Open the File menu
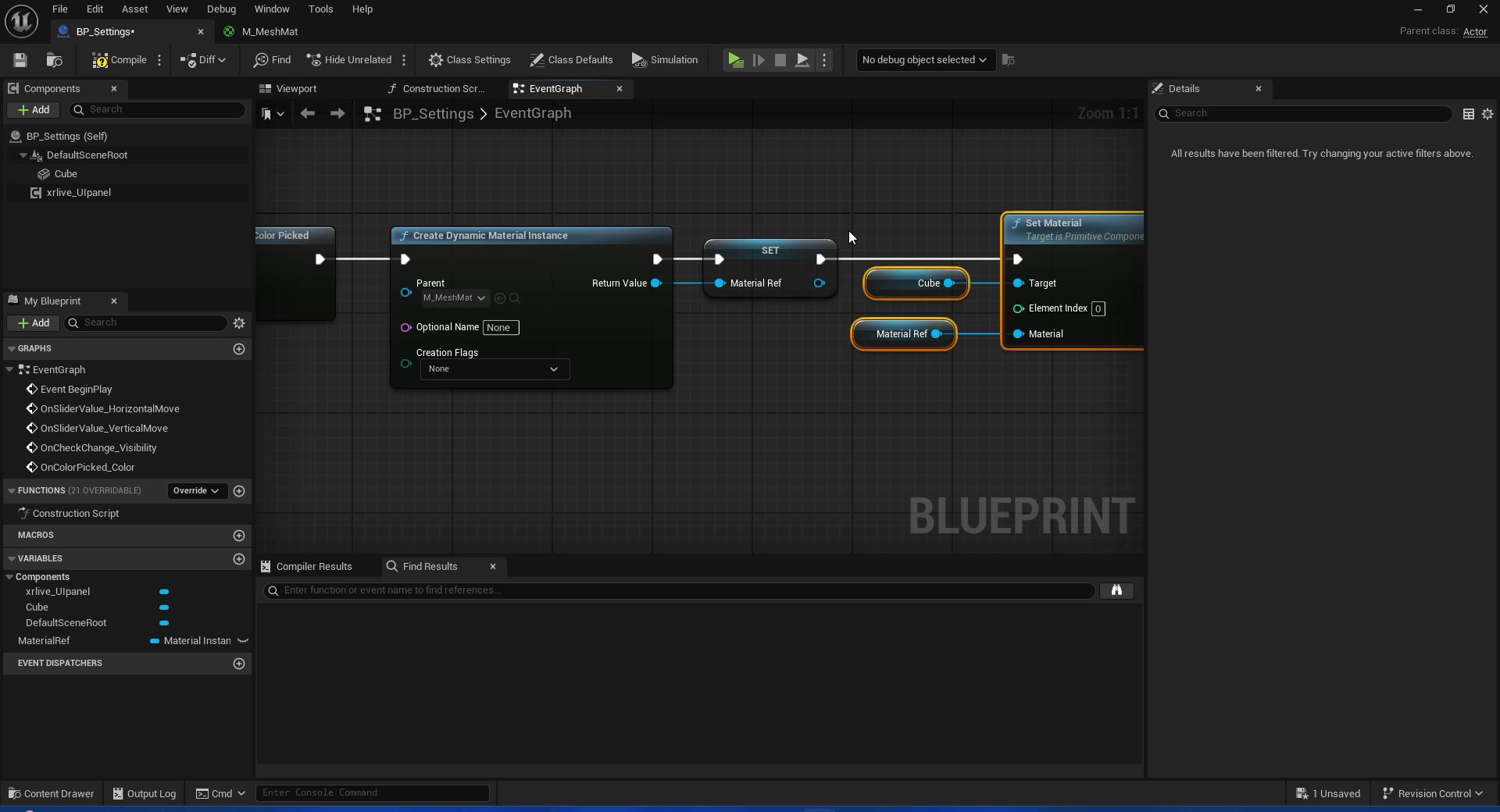 click(x=60, y=9)
